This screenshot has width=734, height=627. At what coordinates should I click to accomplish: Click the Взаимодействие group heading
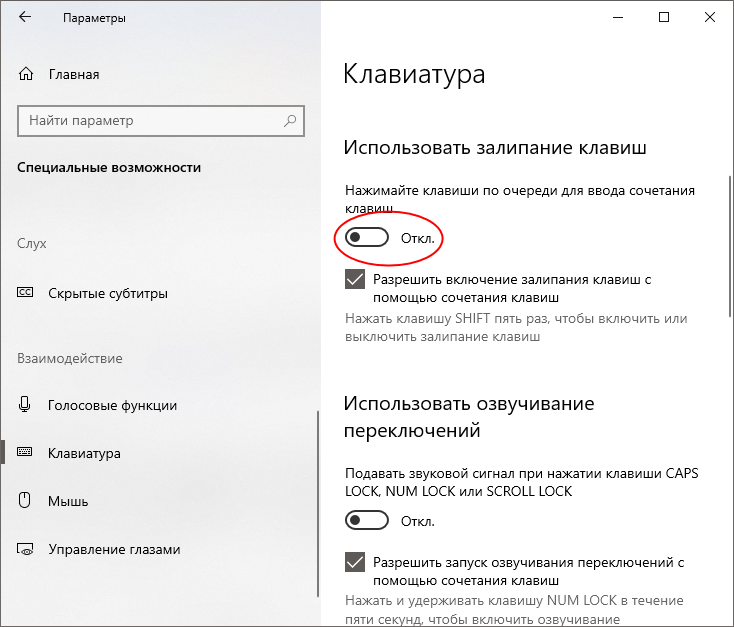[x=70, y=358]
